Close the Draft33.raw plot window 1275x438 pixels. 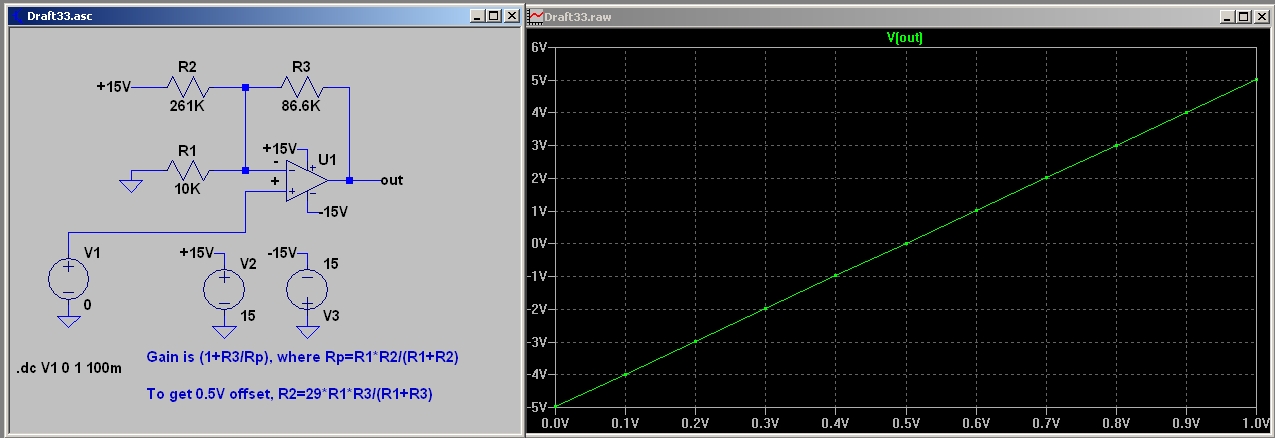pos(1264,17)
